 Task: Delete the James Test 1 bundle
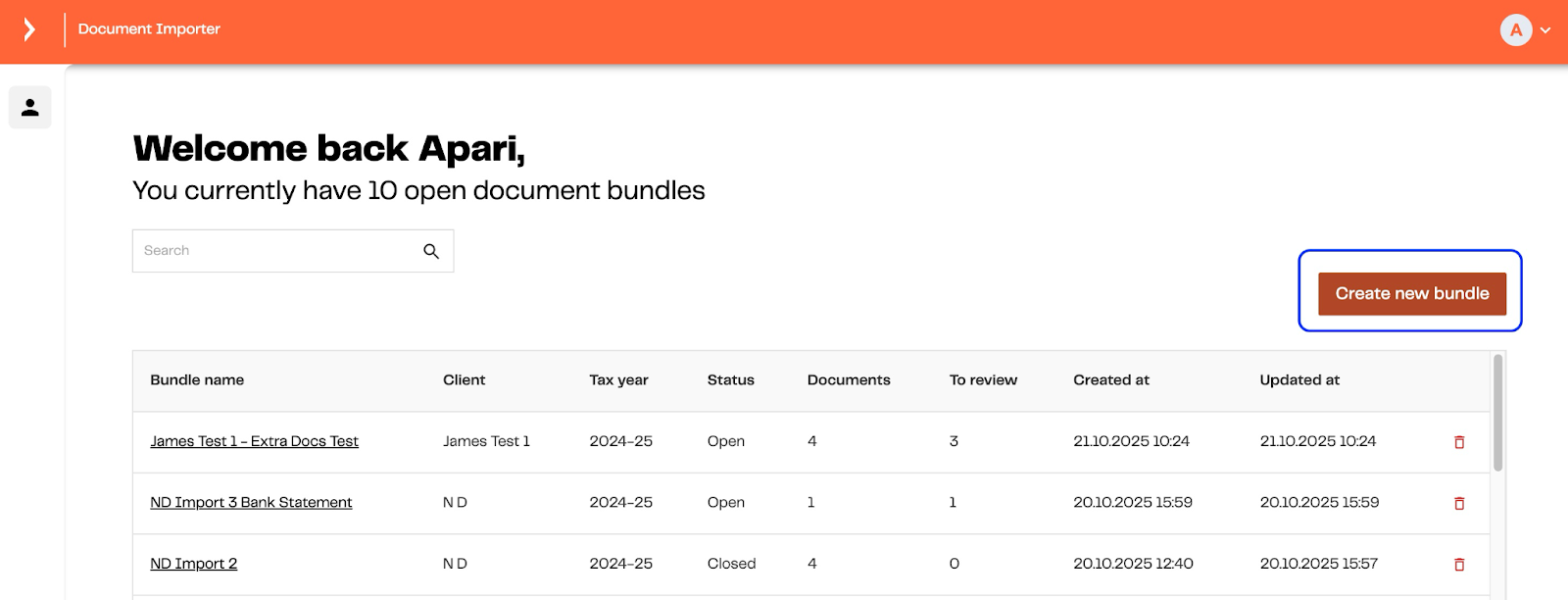click(1459, 442)
